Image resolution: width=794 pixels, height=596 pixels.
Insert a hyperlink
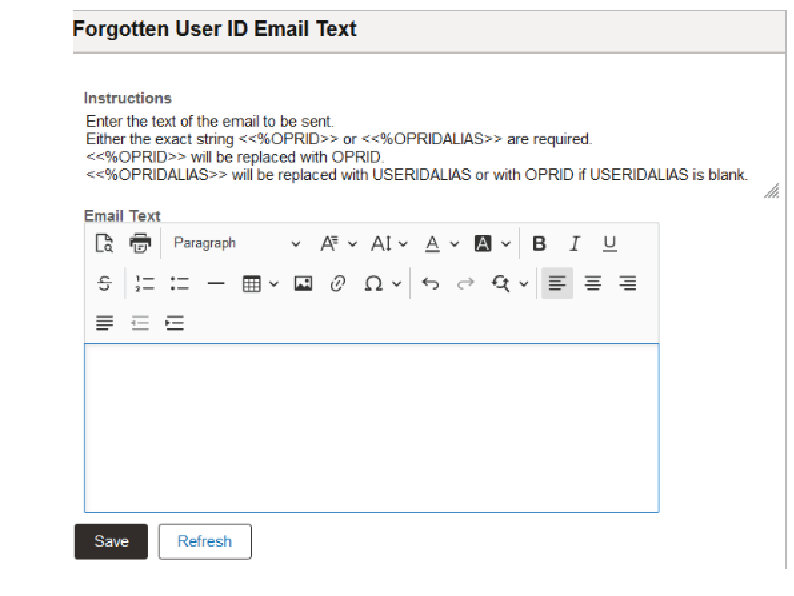[338, 283]
